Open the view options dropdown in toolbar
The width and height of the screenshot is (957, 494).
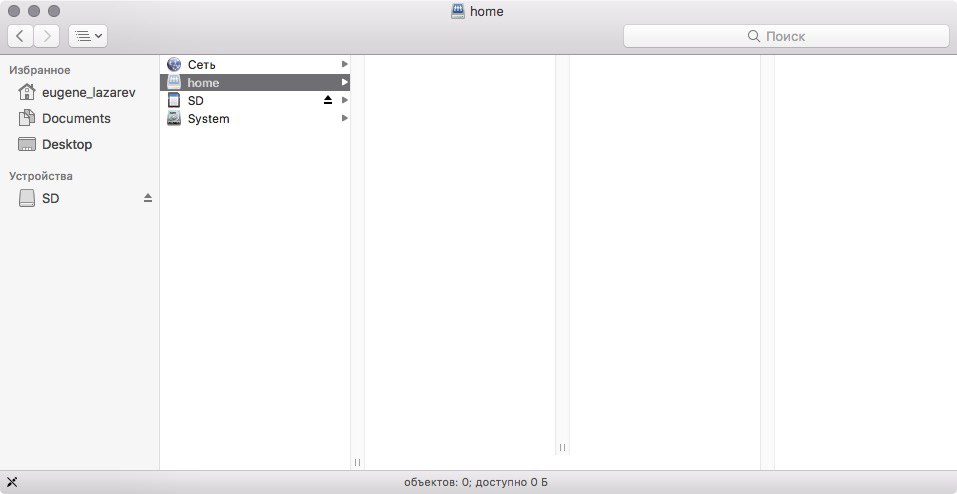pos(88,36)
